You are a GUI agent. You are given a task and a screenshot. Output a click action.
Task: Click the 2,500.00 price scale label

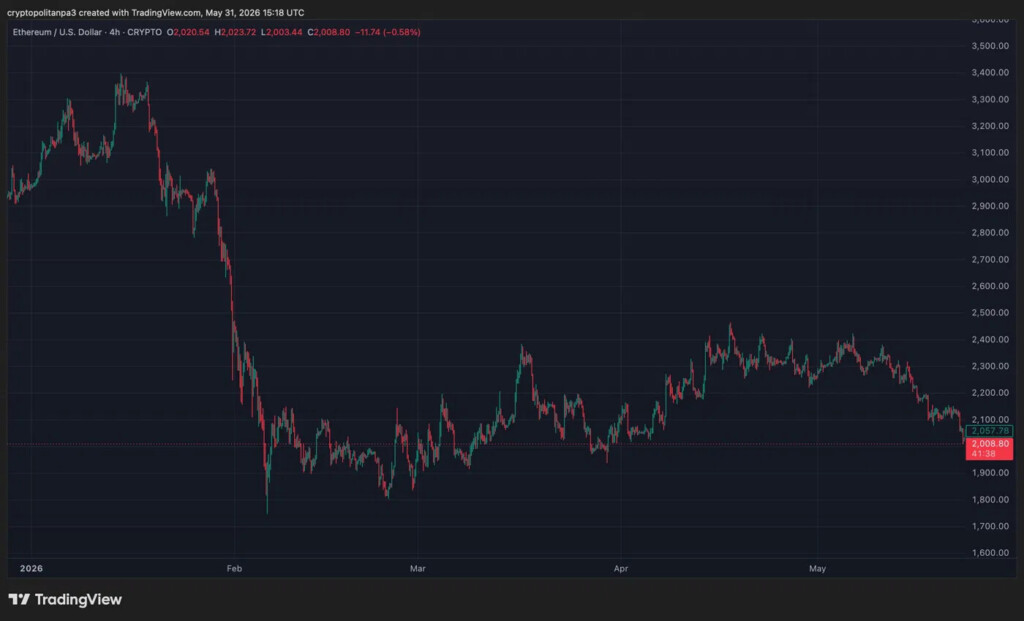pyautogui.click(x=990, y=313)
